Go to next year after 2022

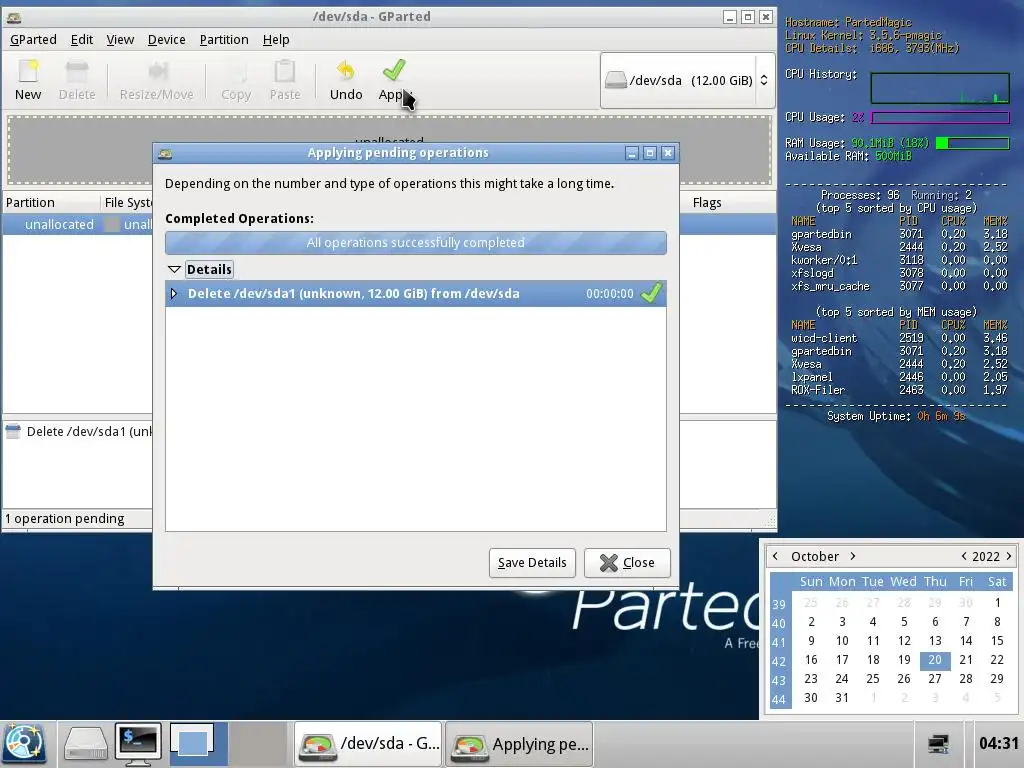pyautogui.click(x=1009, y=556)
